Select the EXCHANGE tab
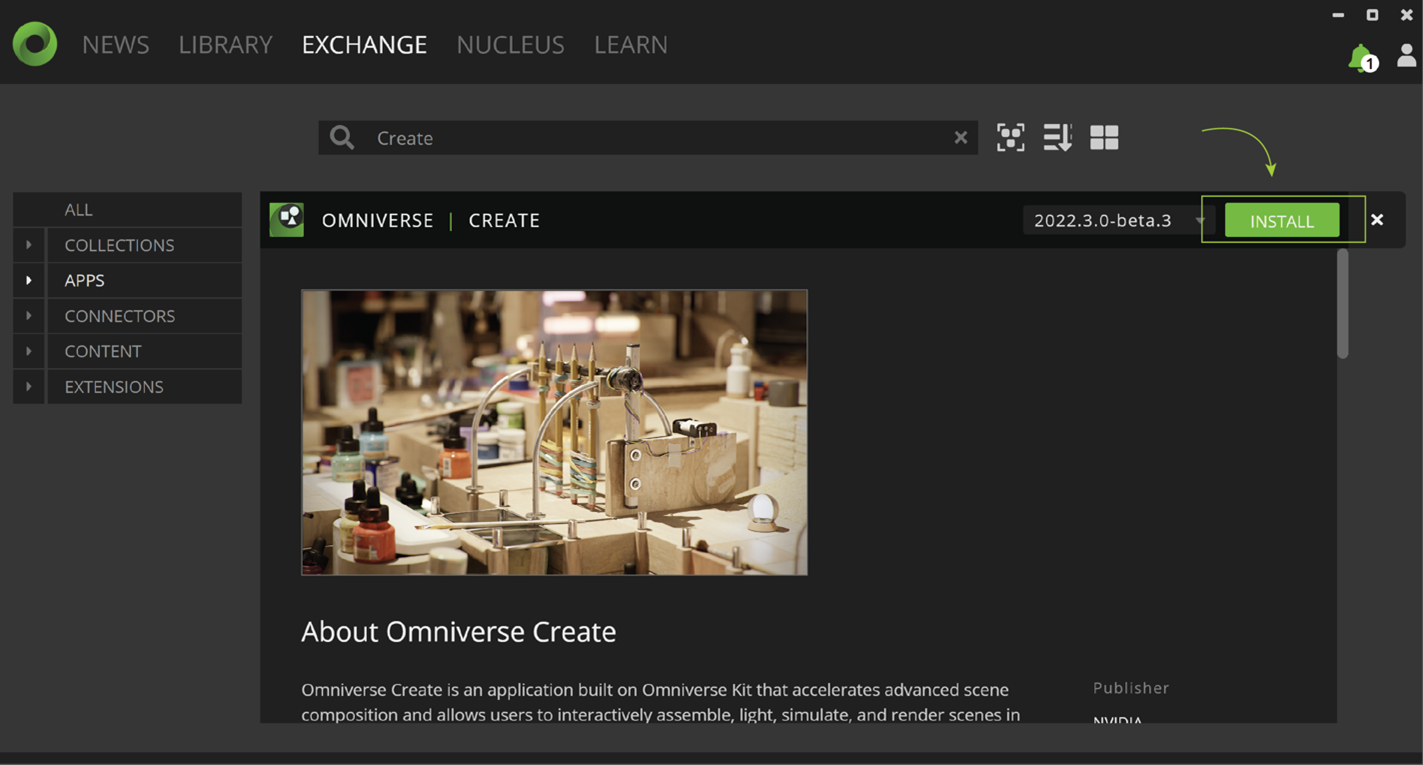 [364, 44]
